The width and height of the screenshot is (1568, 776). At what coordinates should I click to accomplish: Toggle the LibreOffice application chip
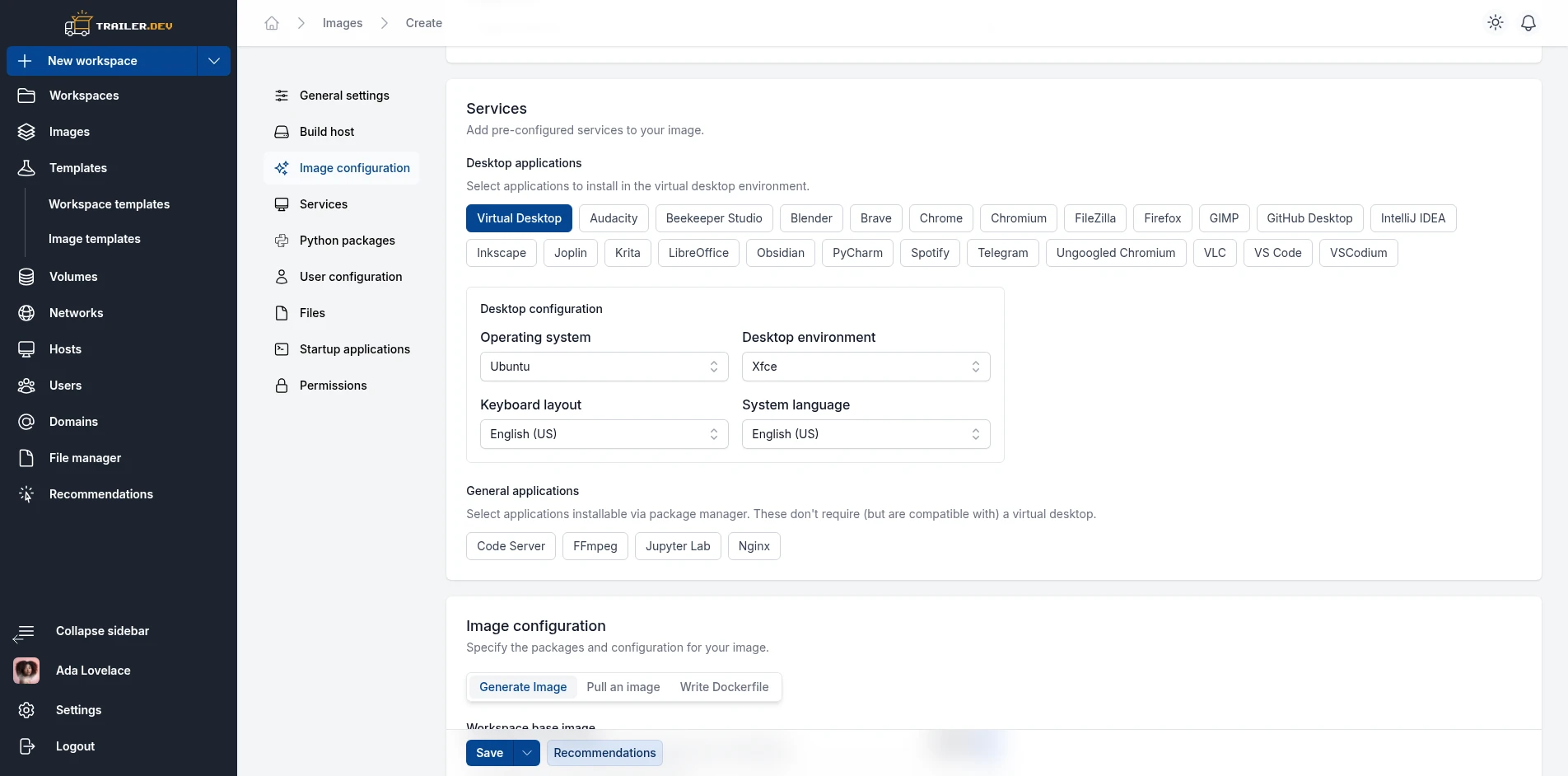(698, 253)
